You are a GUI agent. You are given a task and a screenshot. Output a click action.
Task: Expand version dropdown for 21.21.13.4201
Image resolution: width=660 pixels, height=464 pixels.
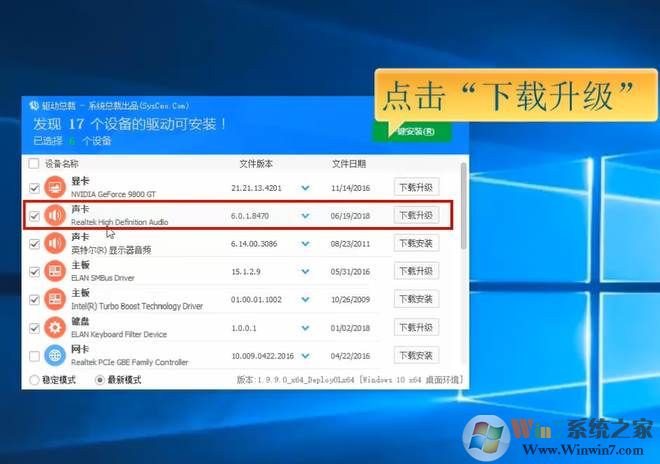pos(306,188)
